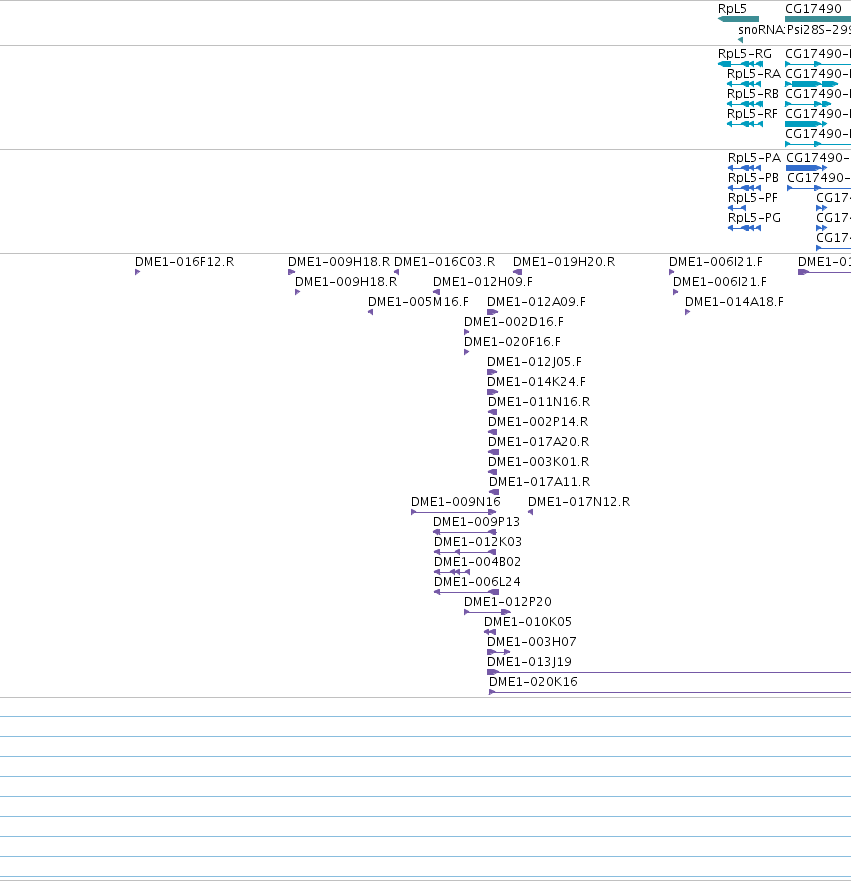Click the DME1-004B02 clone label
Image resolution: width=851 pixels, height=881 pixels.
[x=477, y=562]
